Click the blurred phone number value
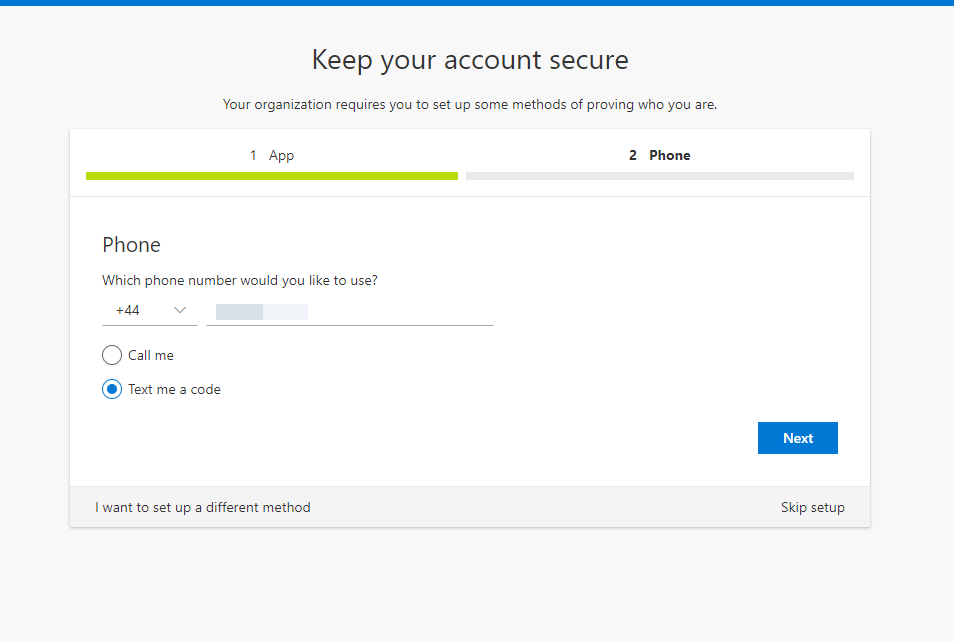954x641 pixels. pos(262,312)
